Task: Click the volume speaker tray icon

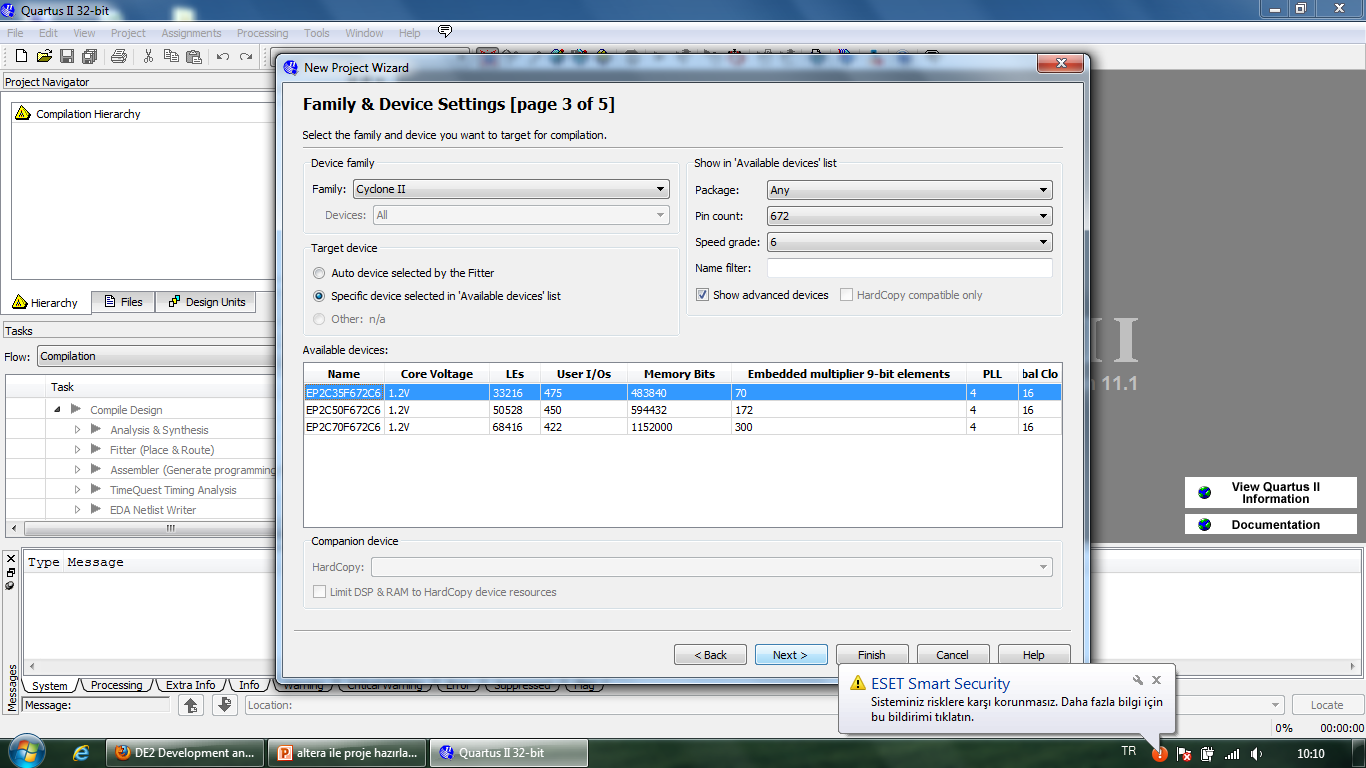Action: point(1256,753)
